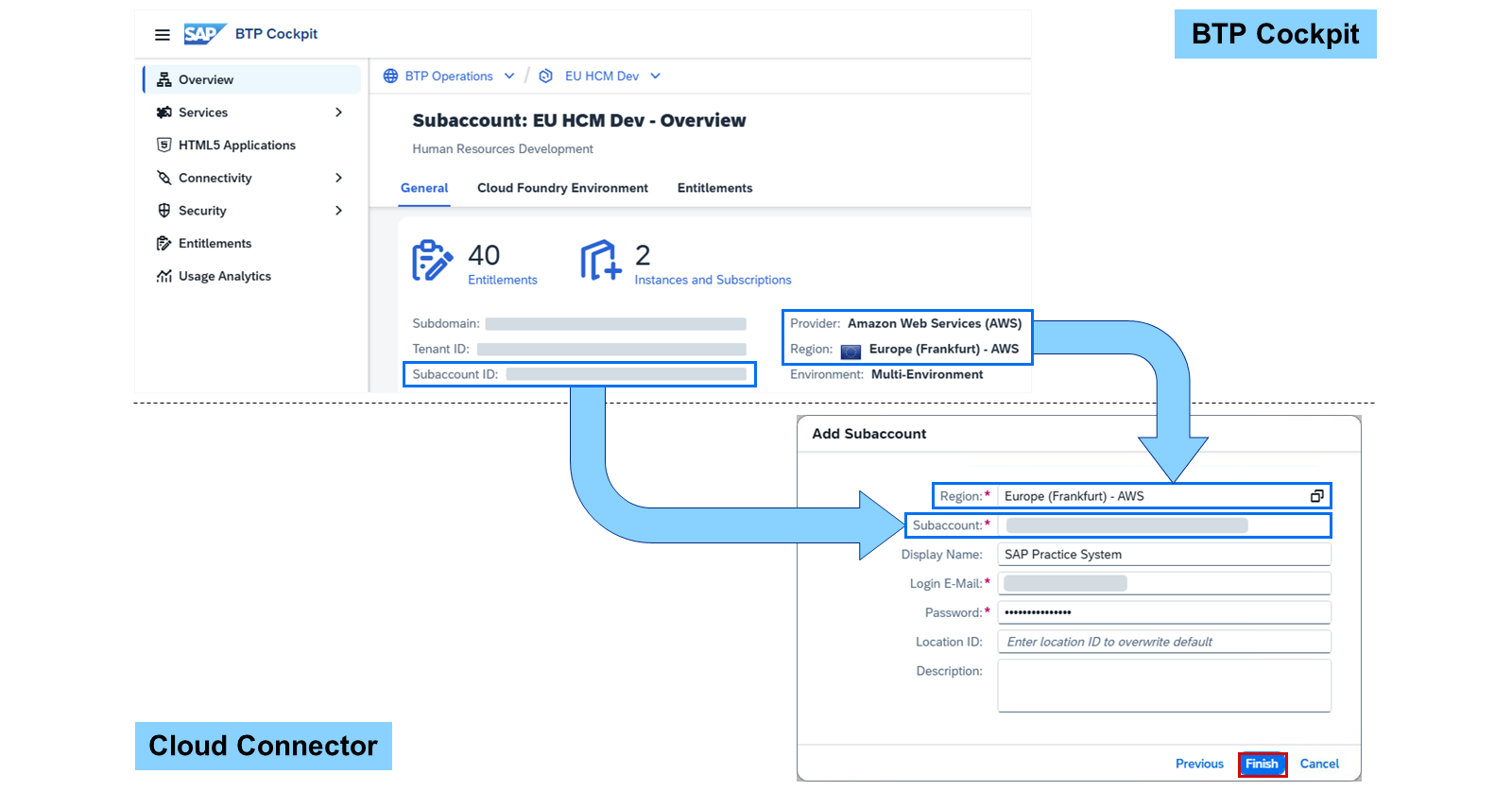Image resolution: width=1512 pixels, height=791 pixels.
Task: Click the Overview hierarchy icon
Action: (164, 79)
